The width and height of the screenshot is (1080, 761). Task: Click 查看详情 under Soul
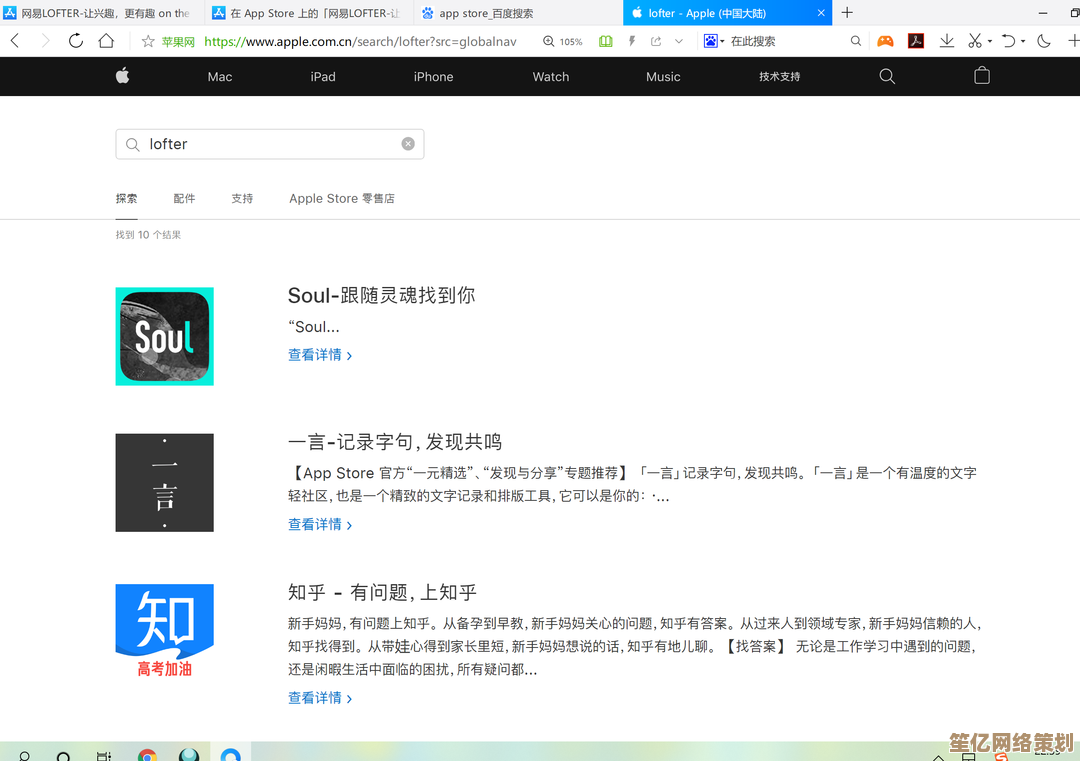pyautogui.click(x=320, y=355)
